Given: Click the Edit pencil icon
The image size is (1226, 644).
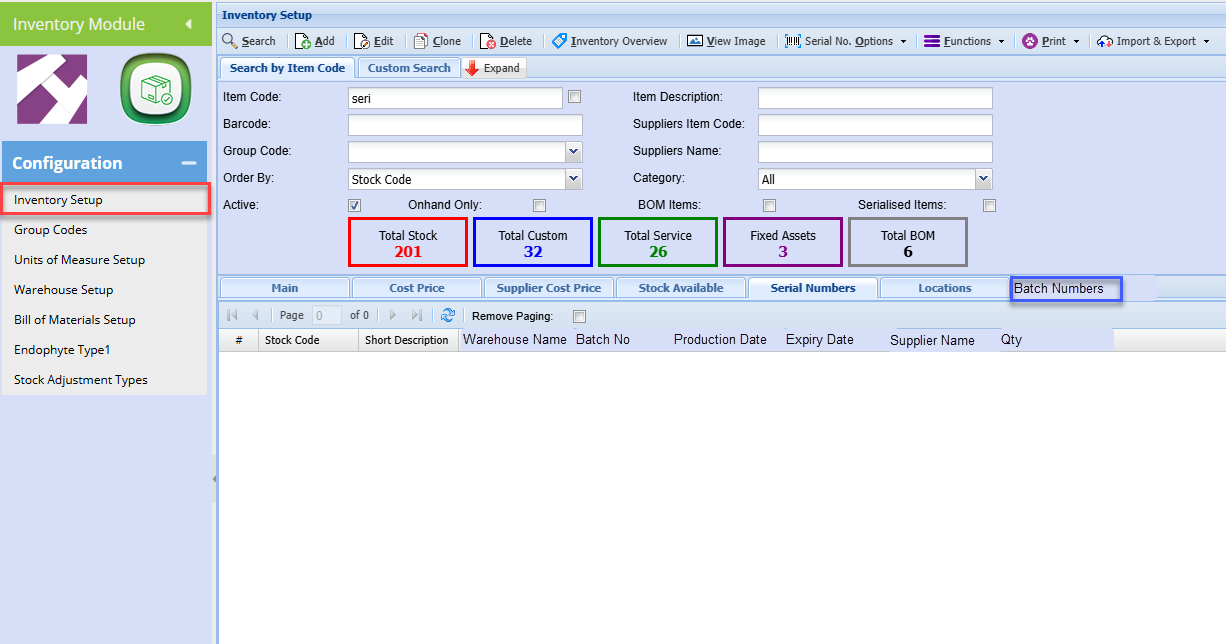Looking at the screenshot, I should (362, 41).
